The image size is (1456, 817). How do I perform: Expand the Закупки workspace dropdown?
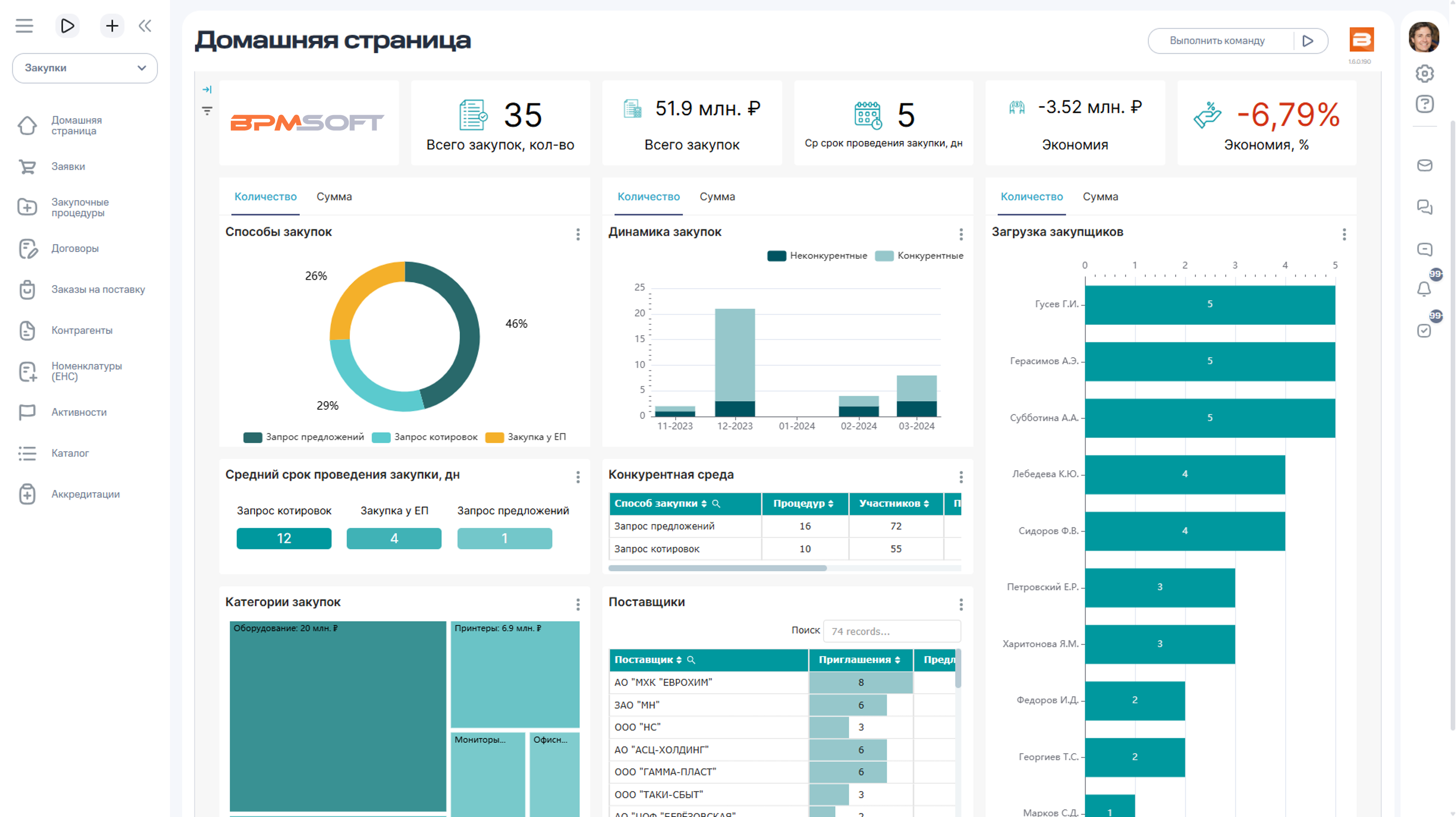pyautogui.click(x=85, y=68)
